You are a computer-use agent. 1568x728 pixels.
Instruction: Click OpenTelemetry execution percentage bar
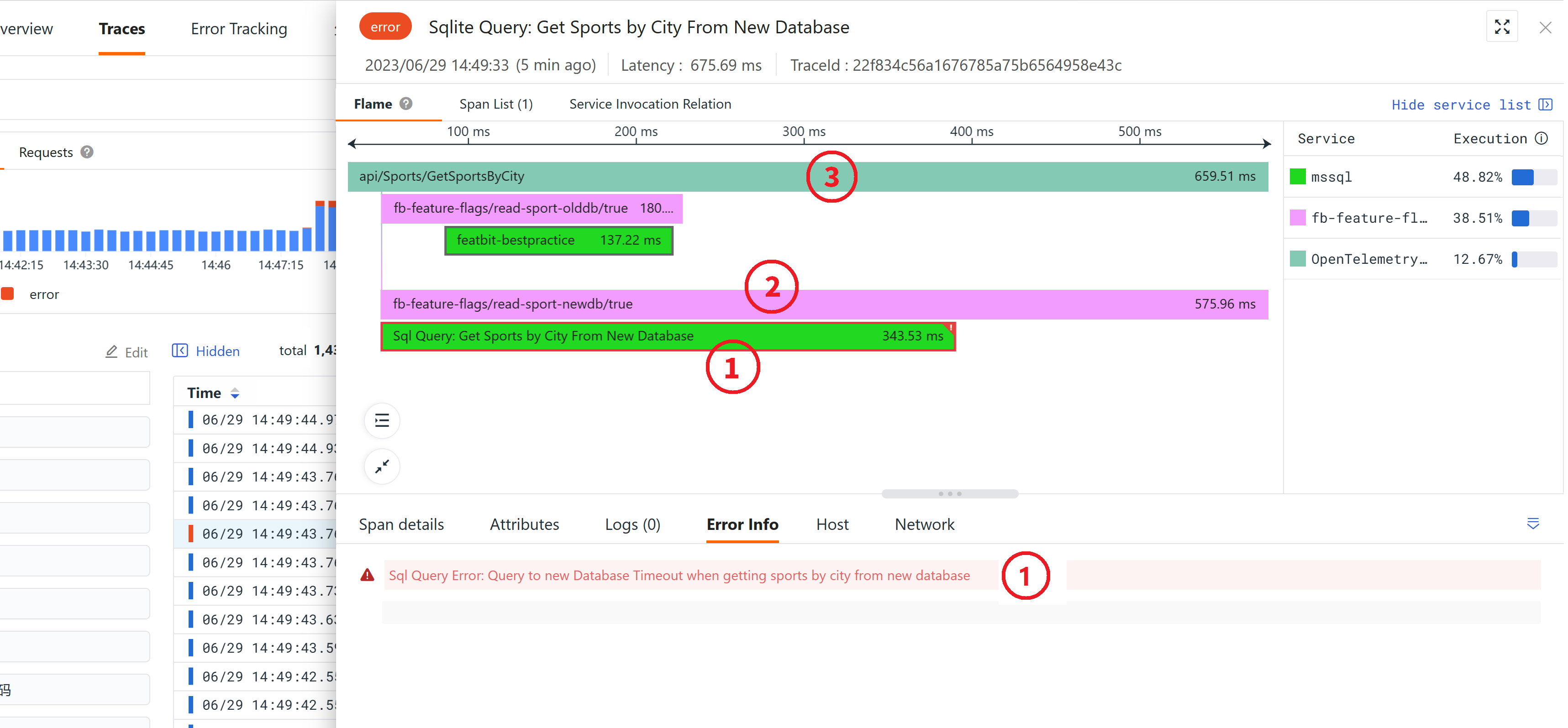click(1533, 259)
